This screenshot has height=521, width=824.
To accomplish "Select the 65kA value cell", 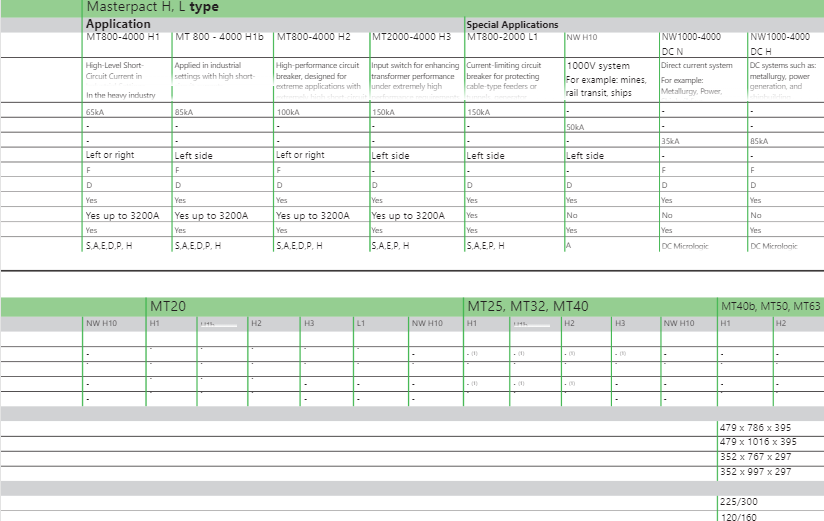I will [95, 112].
